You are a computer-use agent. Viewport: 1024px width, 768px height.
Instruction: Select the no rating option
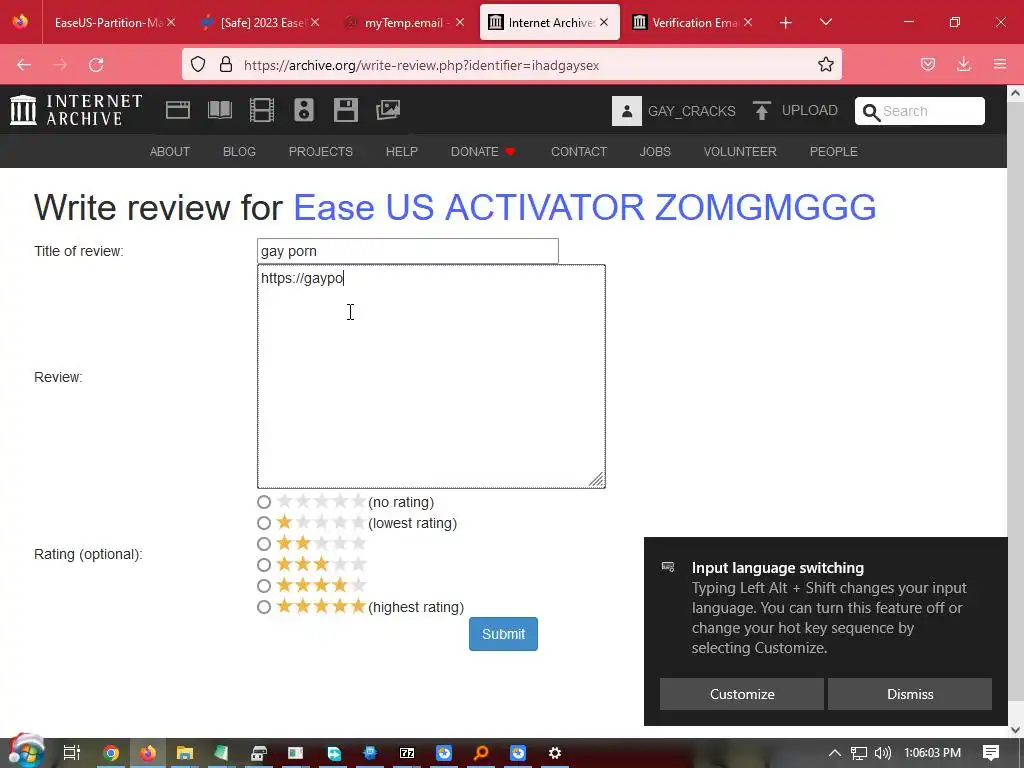(x=264, y=502)
